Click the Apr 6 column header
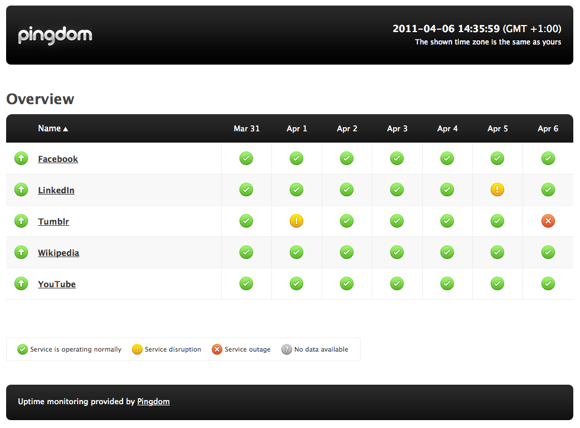This screenshot has width=580, height=428. click(548, 129)
